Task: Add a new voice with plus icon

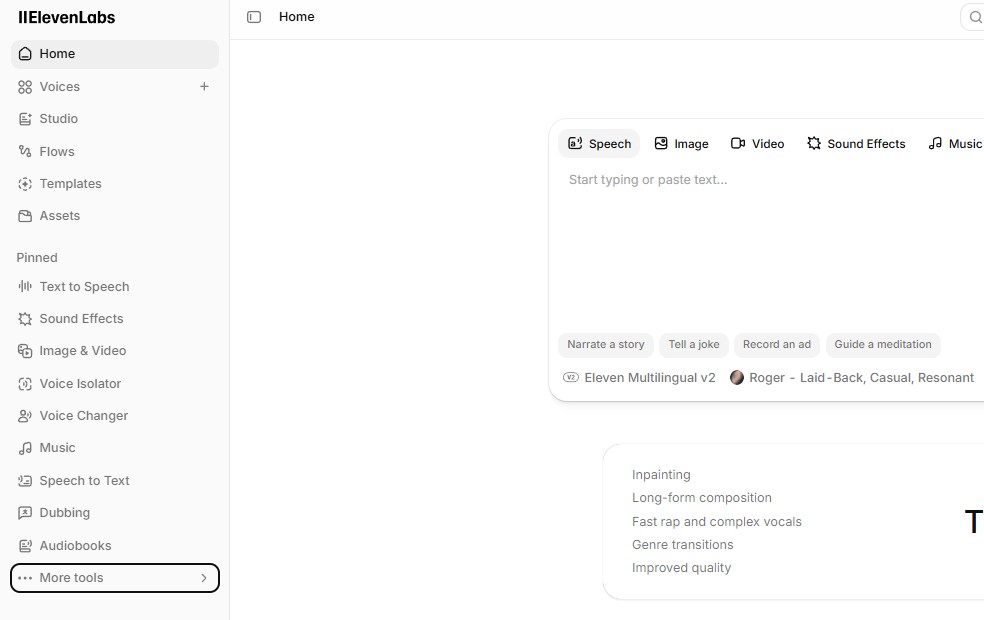Action: [204, 87]
